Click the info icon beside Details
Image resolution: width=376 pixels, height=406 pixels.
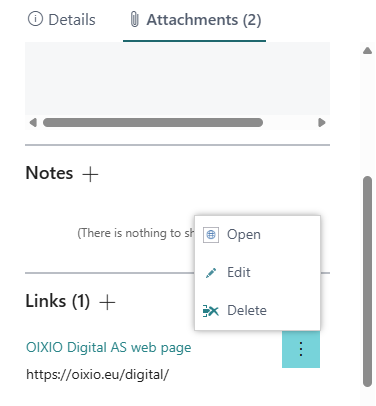click(x=35, y=19)
